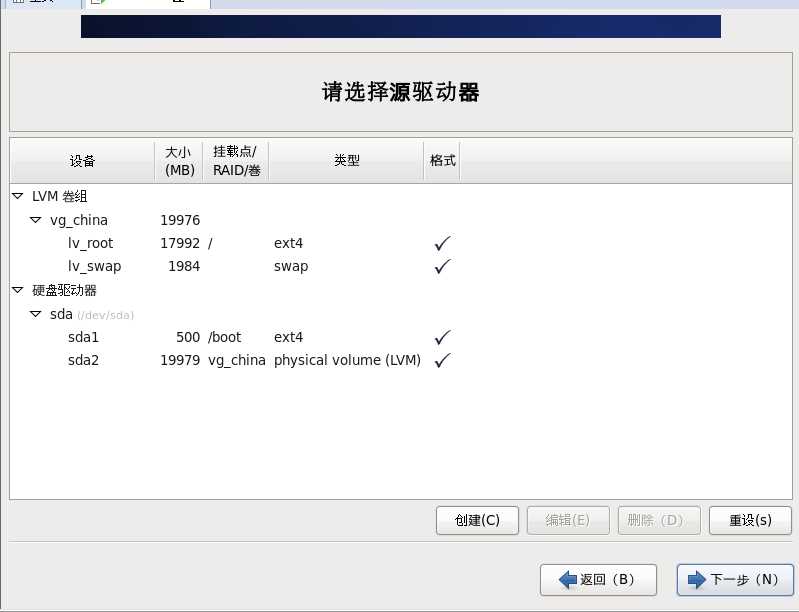Sort by the 设备 column header
The height and width of the screenshot is (612, 799).
tap(82, 161)
